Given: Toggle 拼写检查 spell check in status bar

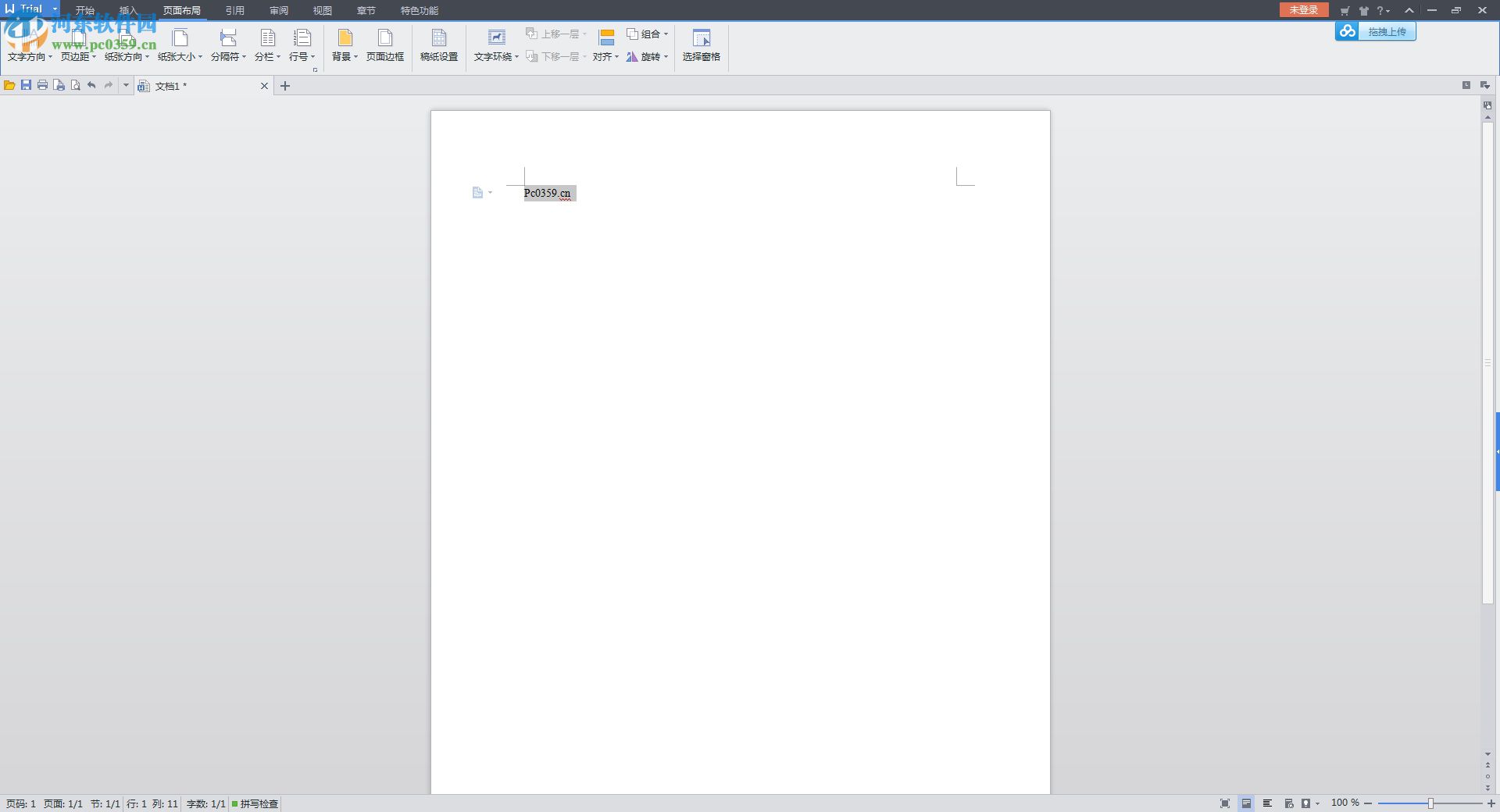Looking at the screenshot, I should pyautogui.click(x=255, y=803).
